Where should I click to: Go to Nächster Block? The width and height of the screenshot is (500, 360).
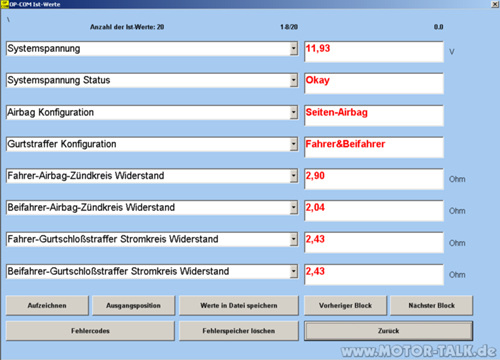pos(432,305)
